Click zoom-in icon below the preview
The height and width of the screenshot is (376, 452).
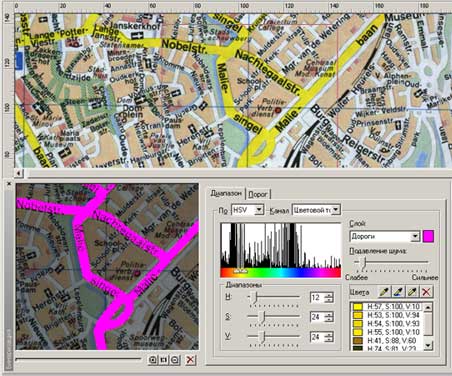coord(153,360)
